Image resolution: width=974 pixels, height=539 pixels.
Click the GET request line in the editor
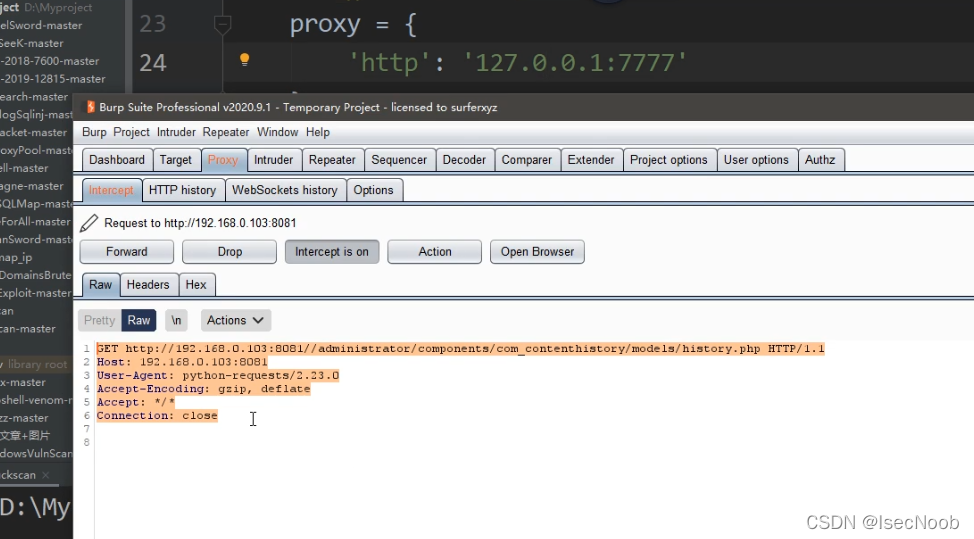pyautogui.click(x=460, y=348)
